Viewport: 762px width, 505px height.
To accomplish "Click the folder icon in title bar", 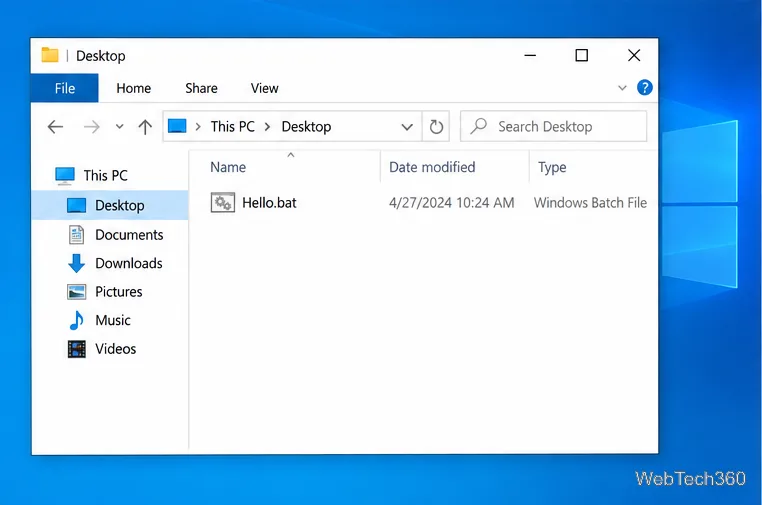I will (50, 55).
